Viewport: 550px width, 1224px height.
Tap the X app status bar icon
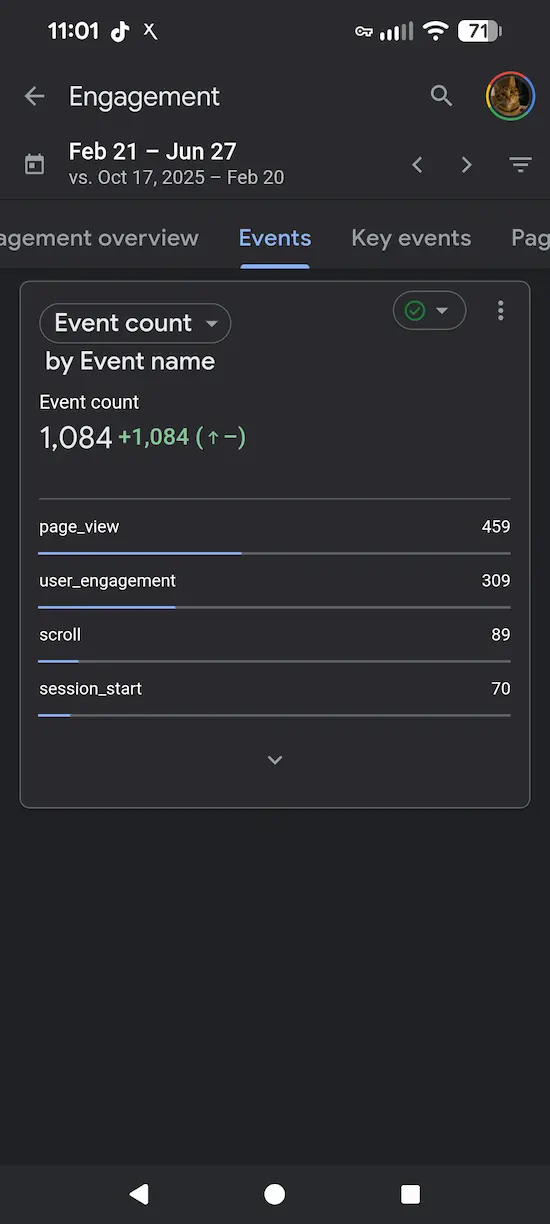150,31
